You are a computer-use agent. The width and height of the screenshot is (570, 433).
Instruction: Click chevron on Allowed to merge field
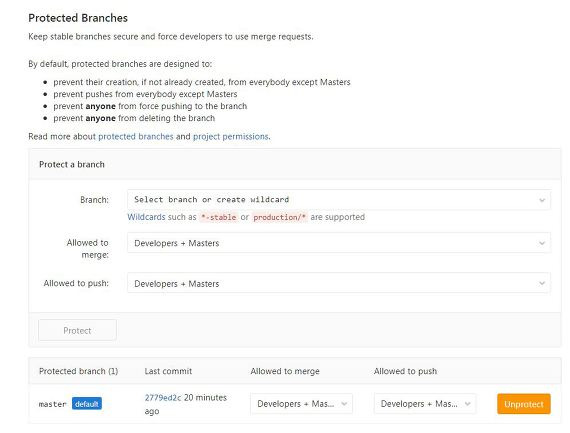[542, 243]
